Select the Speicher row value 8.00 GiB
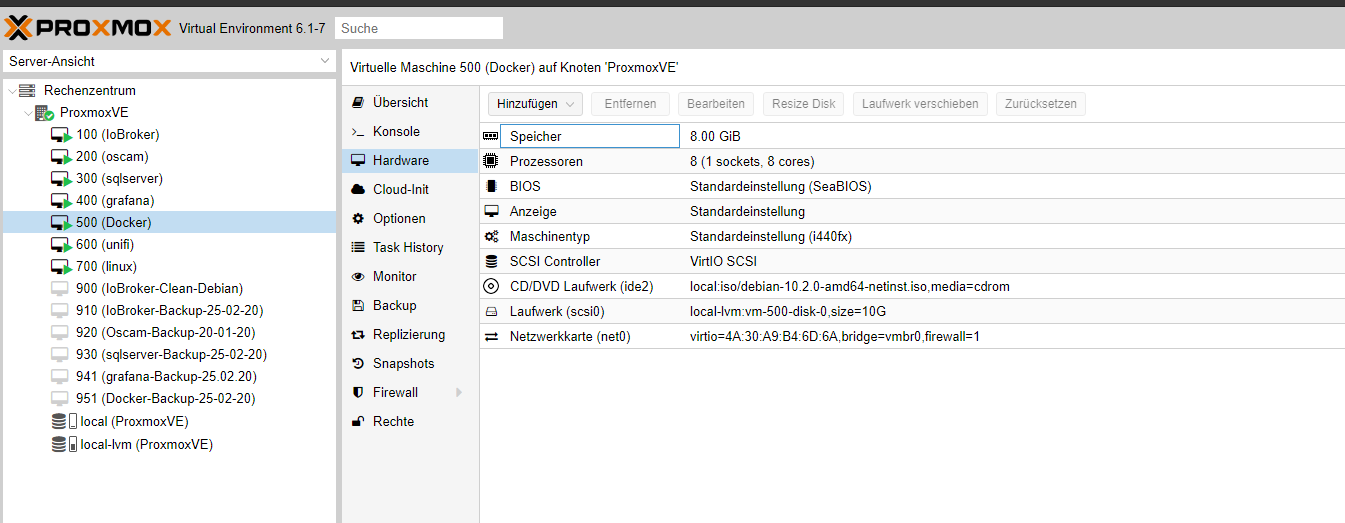The height and width of the screenshot is (523, 1345). [x=715, y=136]
